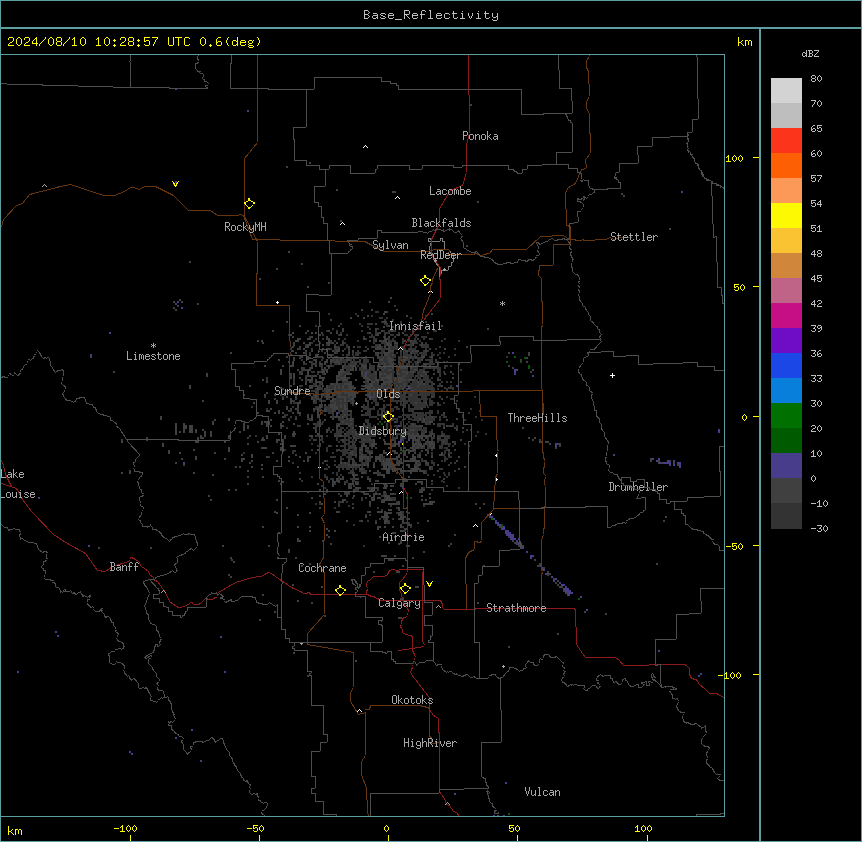Select the bright green 20-30 dBZ swatch
The image size is (862, 842).
pos(786,416)
